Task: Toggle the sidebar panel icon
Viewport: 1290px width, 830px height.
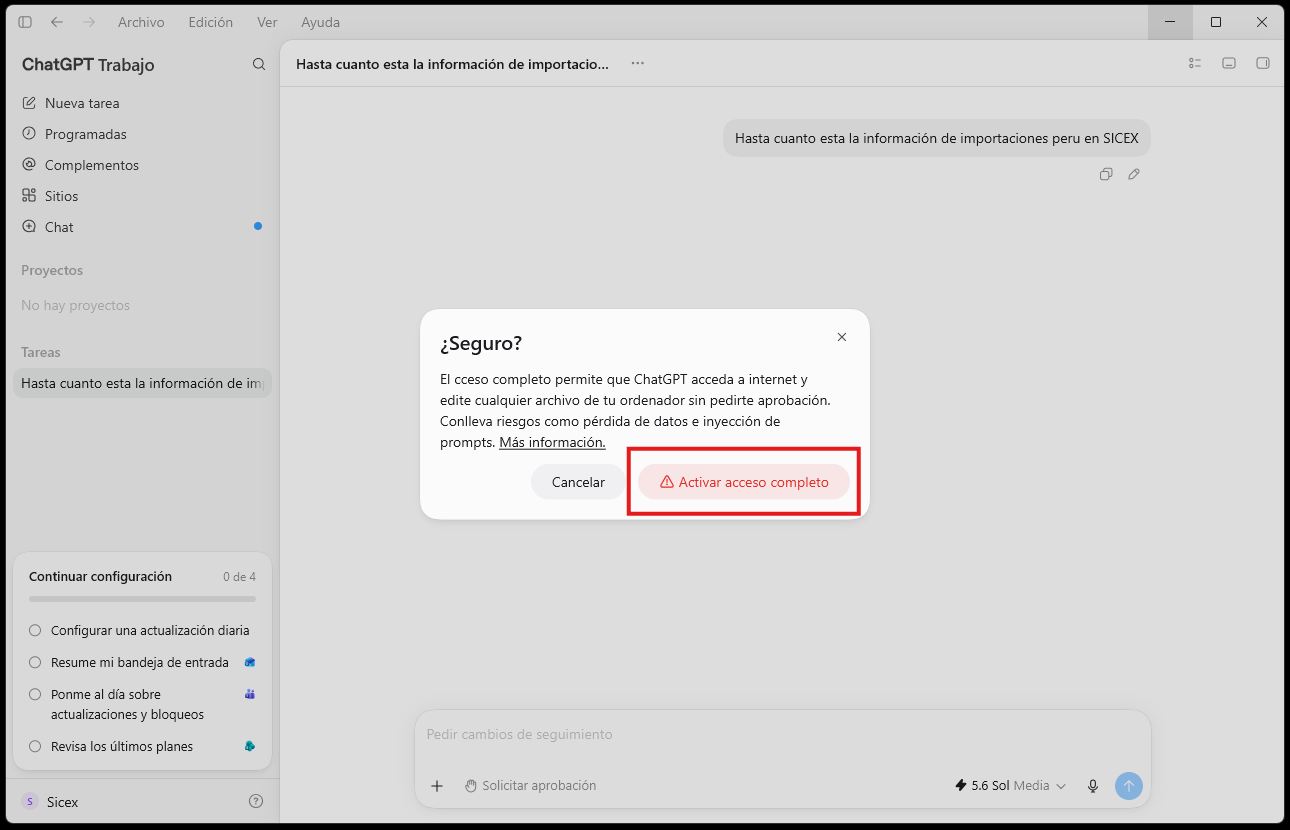Action: click(x=25, y=22)
